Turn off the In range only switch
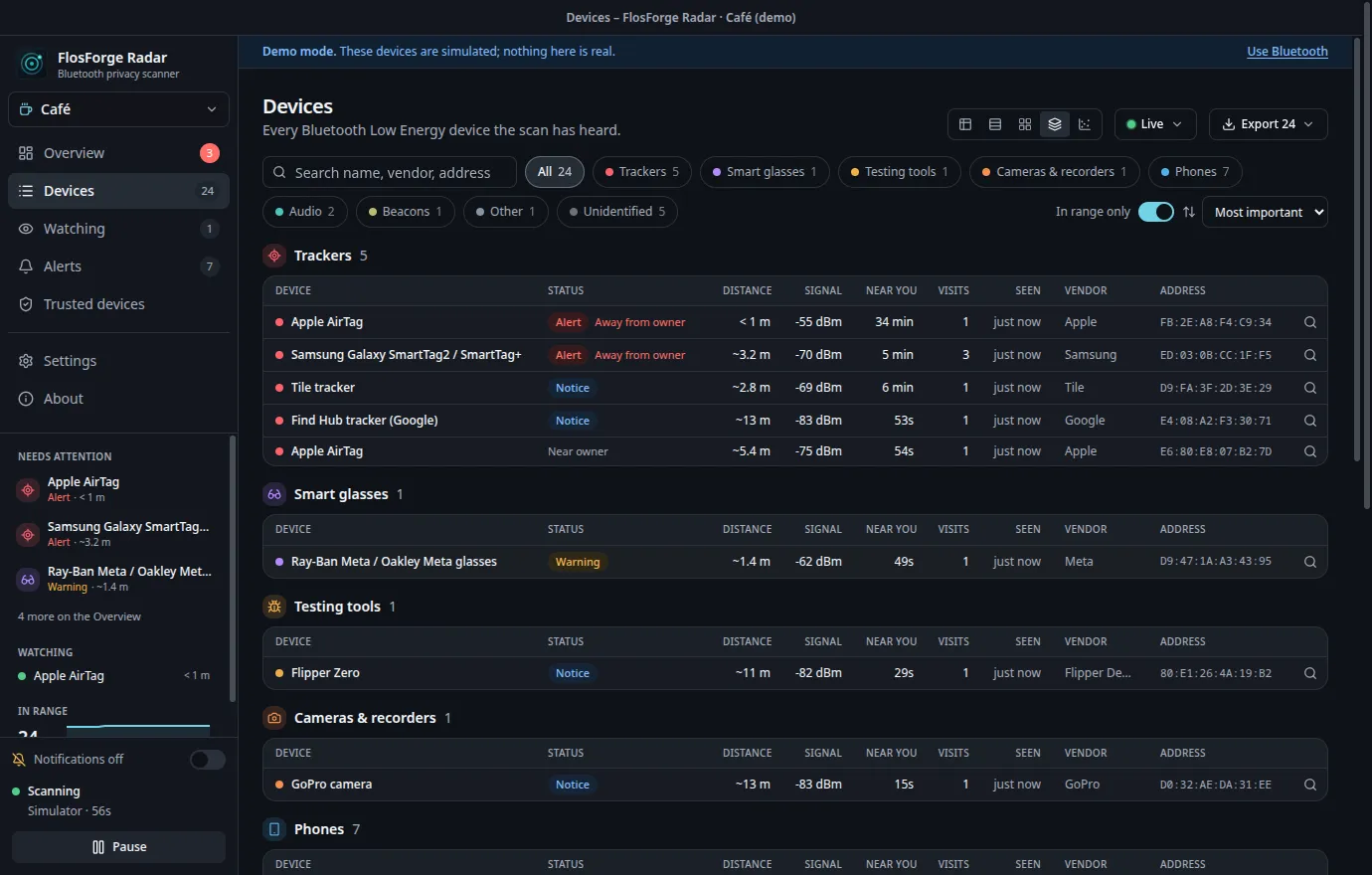The image size is (1372, 875). [x=1155, y=212]
